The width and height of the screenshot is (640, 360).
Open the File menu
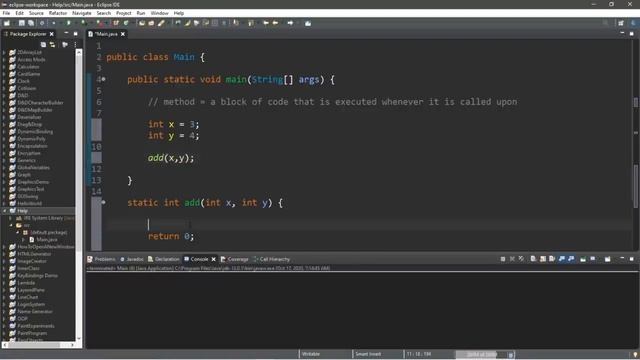point(6,13)
